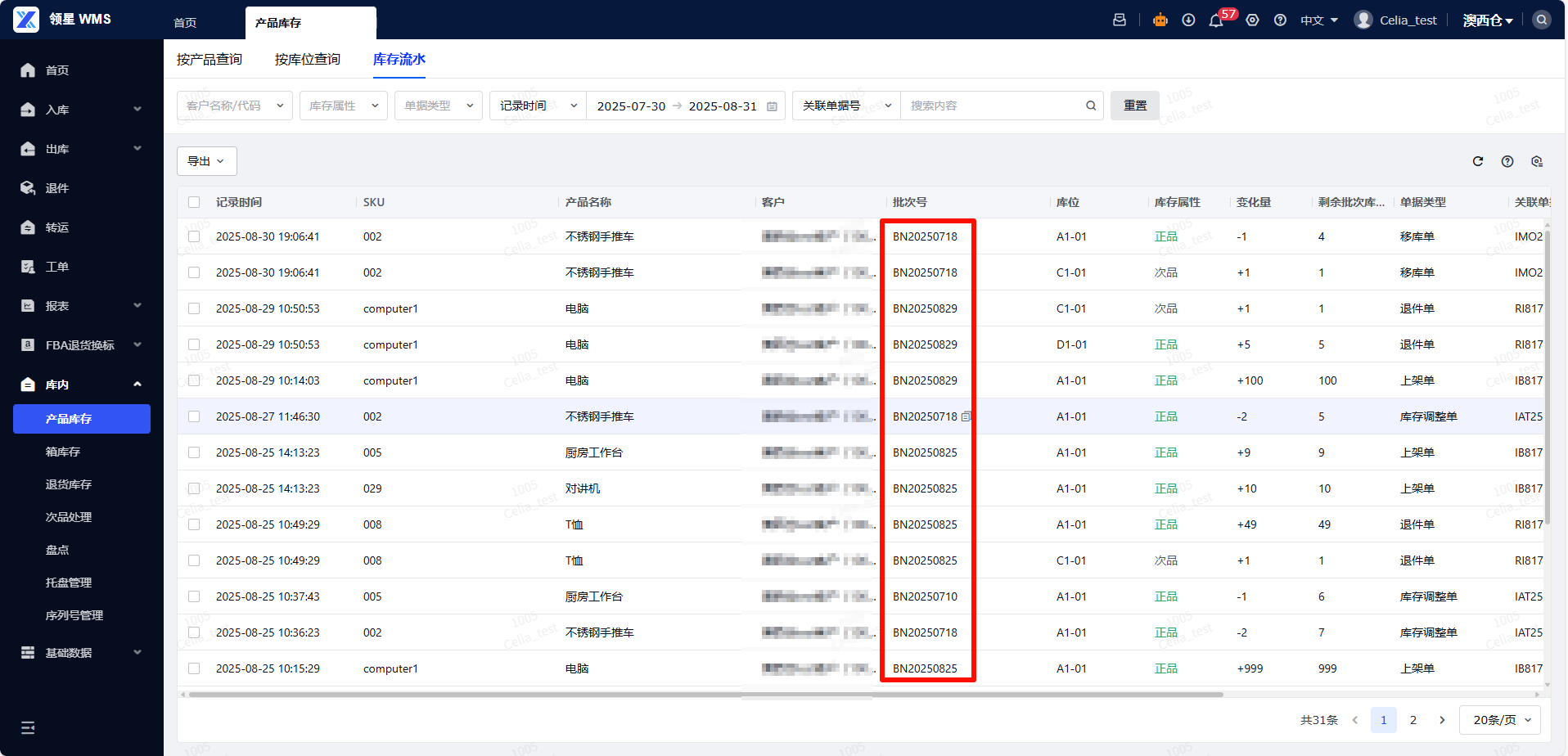1568x756 pixels.
Task: Open the 箱库存 sidebar menu item
Action: click(63, 452)
